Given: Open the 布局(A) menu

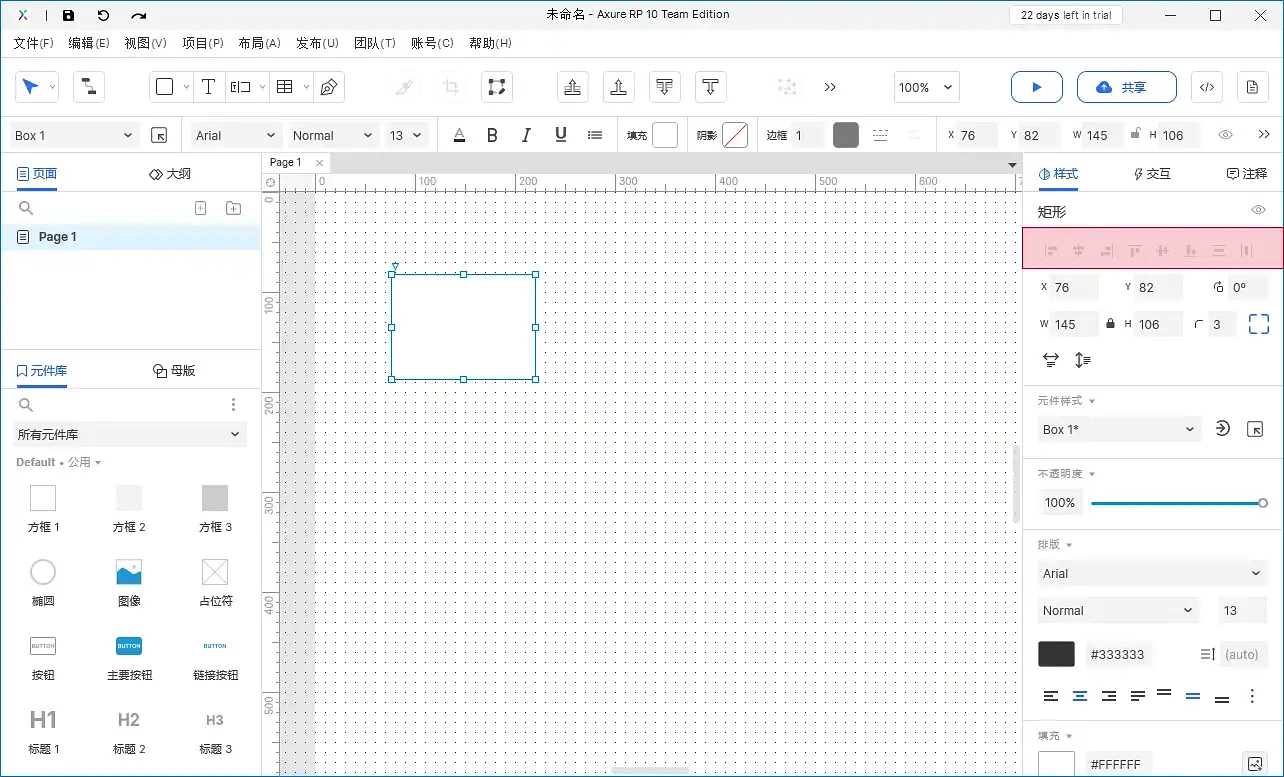Looking at the screenshot, I should point(259,43).
